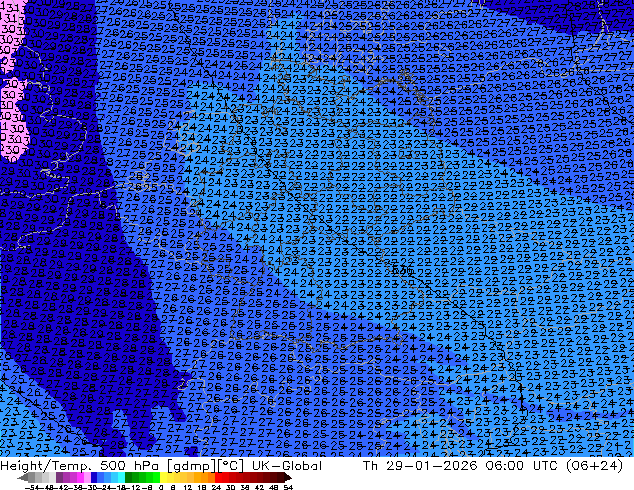Image resolution: width=634 pixels, height=490 pixels.
Task: Select the bright red swatch above 24
Action: point(218,477)
